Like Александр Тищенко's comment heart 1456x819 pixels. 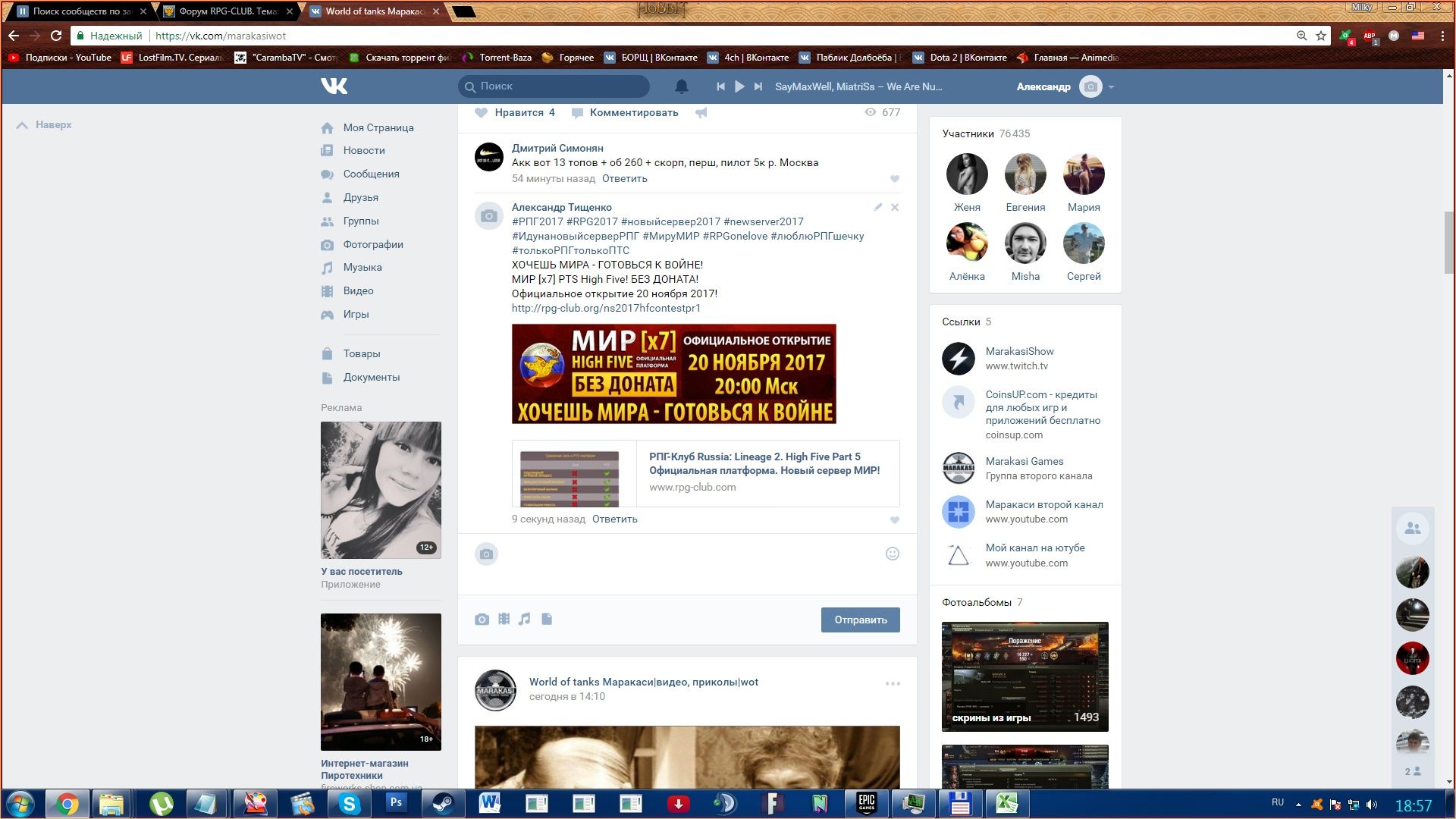(895, 520)
